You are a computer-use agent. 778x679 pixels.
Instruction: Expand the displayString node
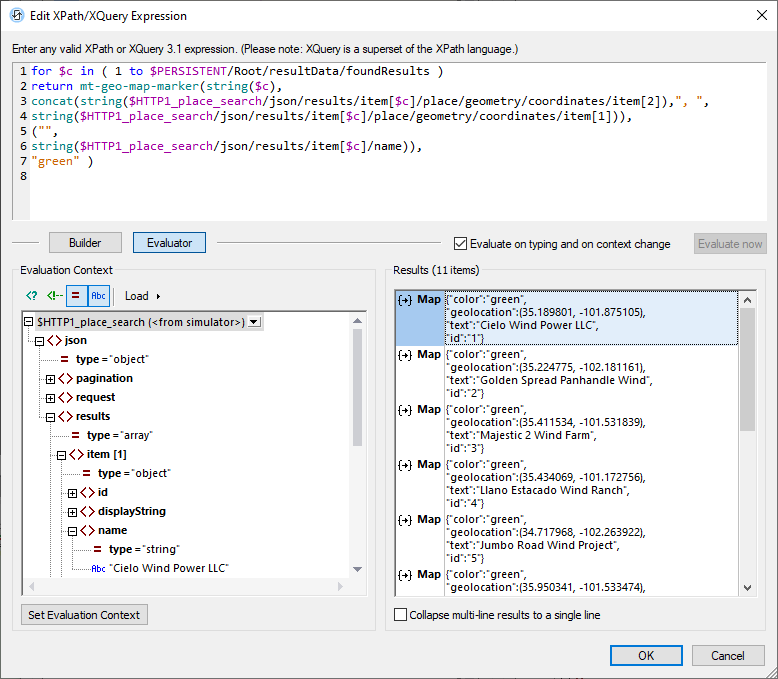(72, 511)
